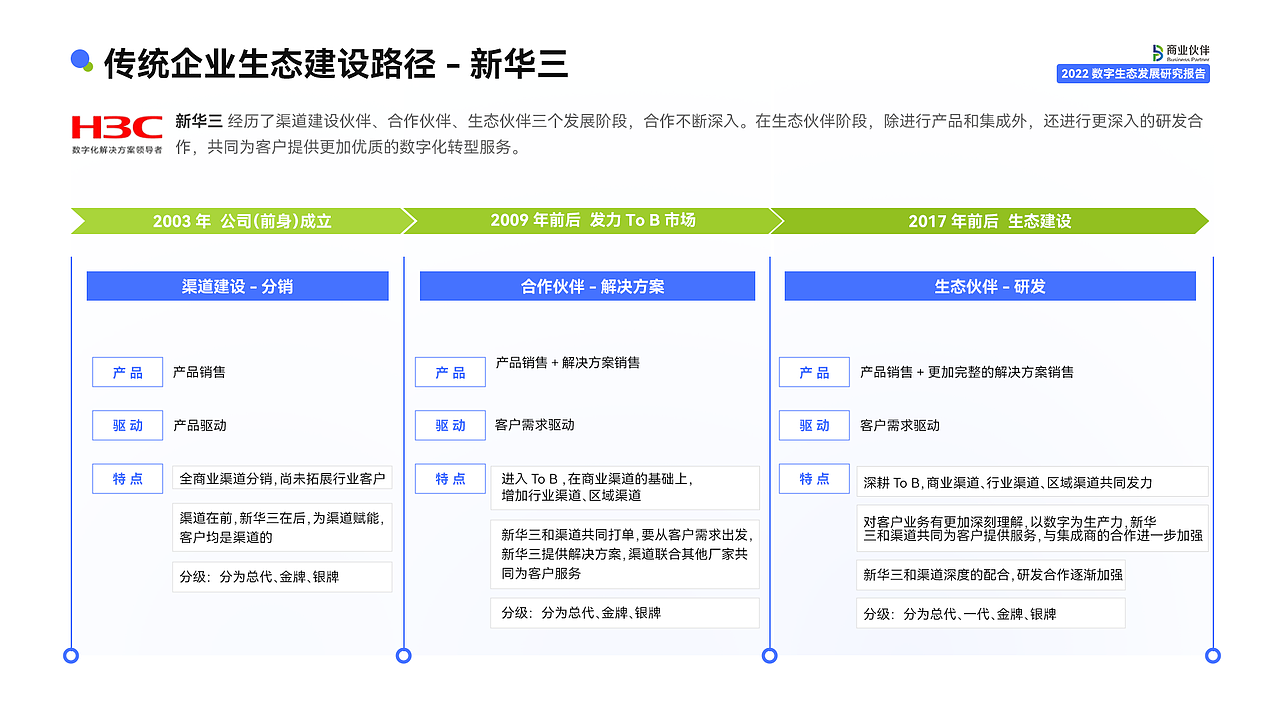This screenshot has height=720, width=1280.
Task: Click the blue endpoint circle under the 2009 column
Action: click(404, 657)
